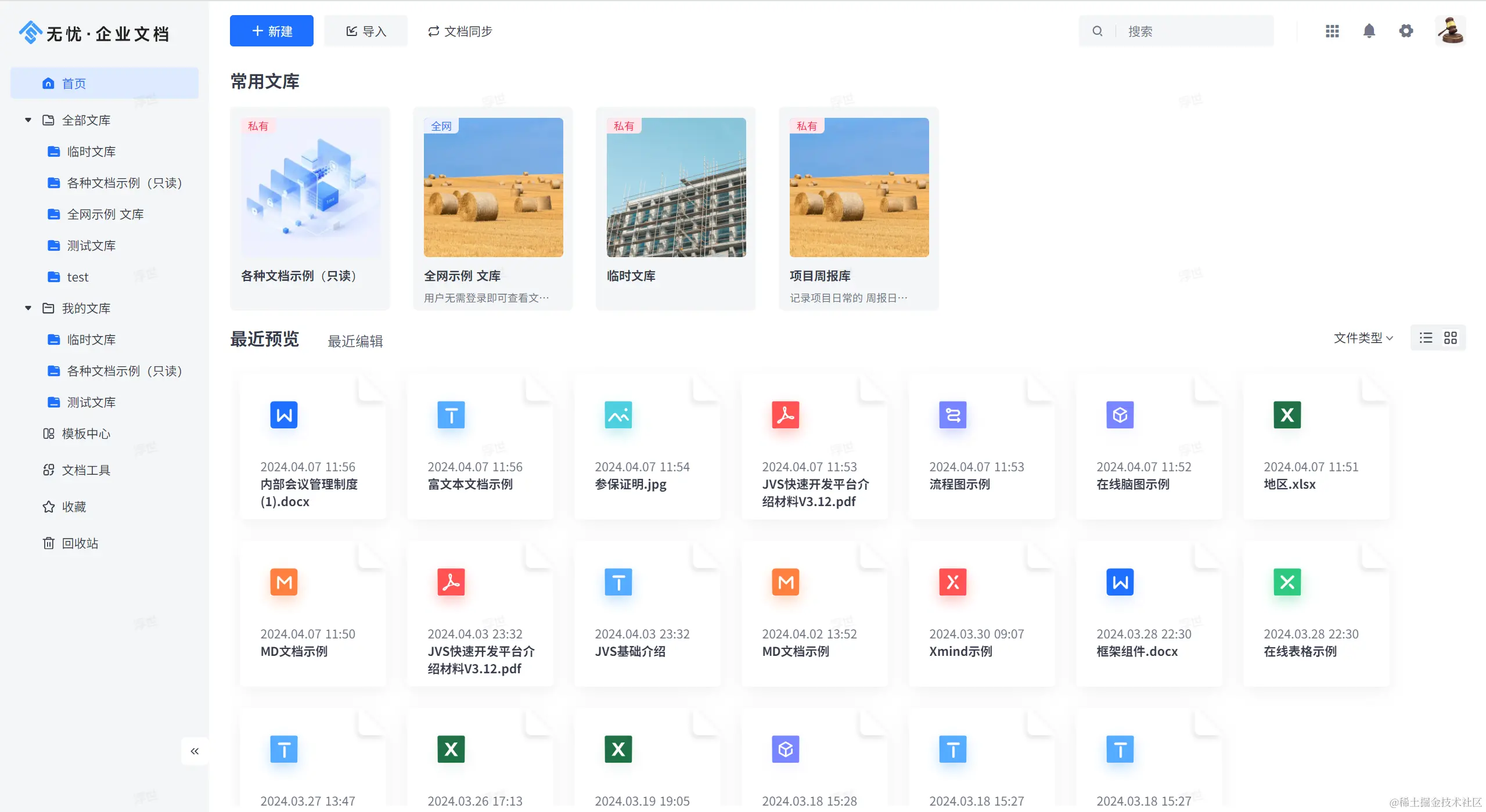Switch to the 最近编辑 tab
This screenshot has width=1486, height=812.
tap(355, 341)
